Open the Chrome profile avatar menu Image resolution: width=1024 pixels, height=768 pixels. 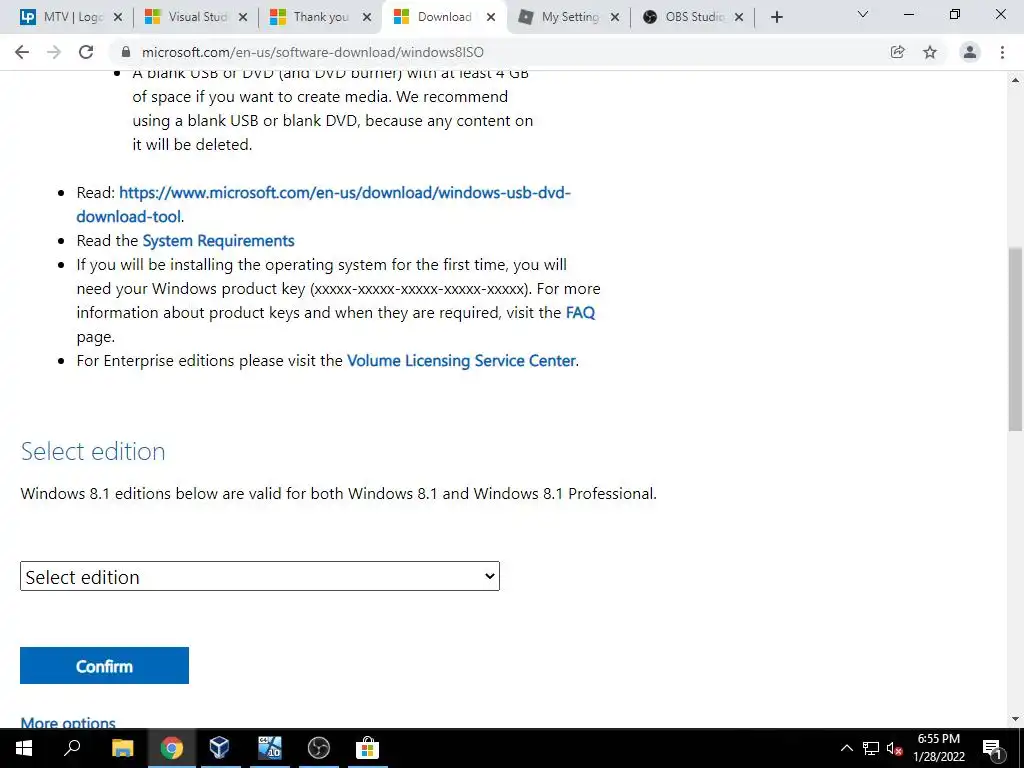point(970,52)
